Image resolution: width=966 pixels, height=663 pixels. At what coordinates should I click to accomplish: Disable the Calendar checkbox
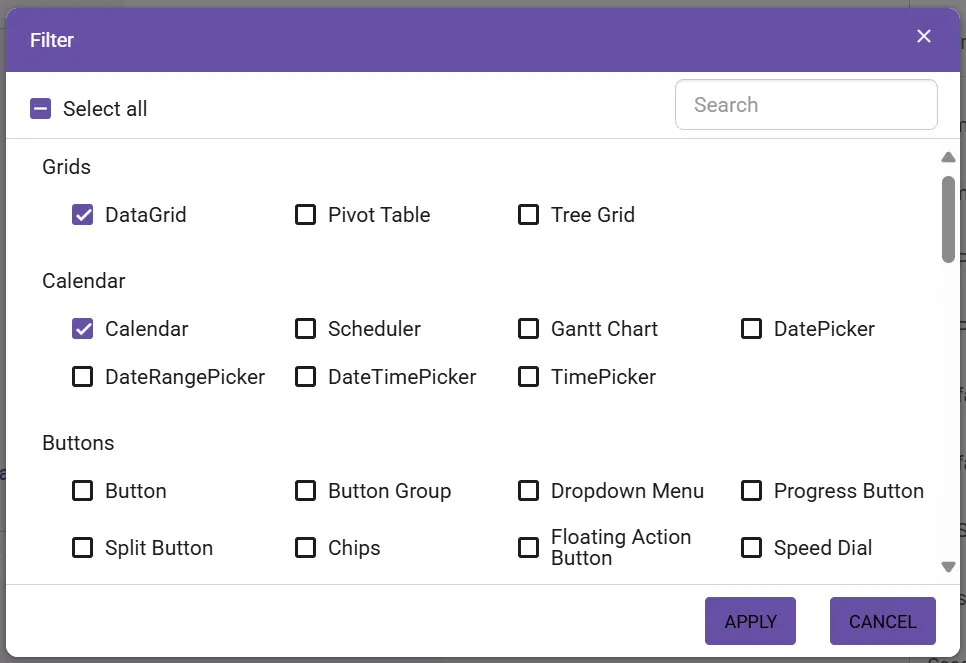tap(82, 328)
